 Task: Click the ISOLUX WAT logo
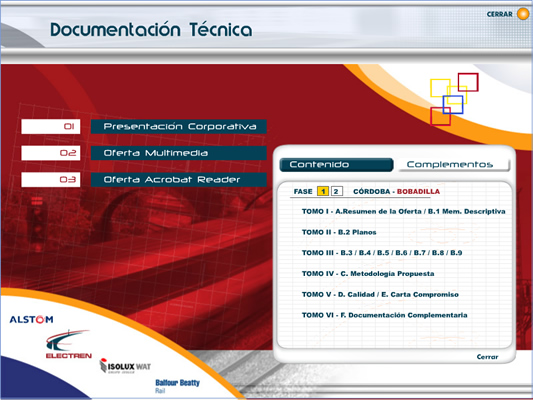[x=125, y=366]
